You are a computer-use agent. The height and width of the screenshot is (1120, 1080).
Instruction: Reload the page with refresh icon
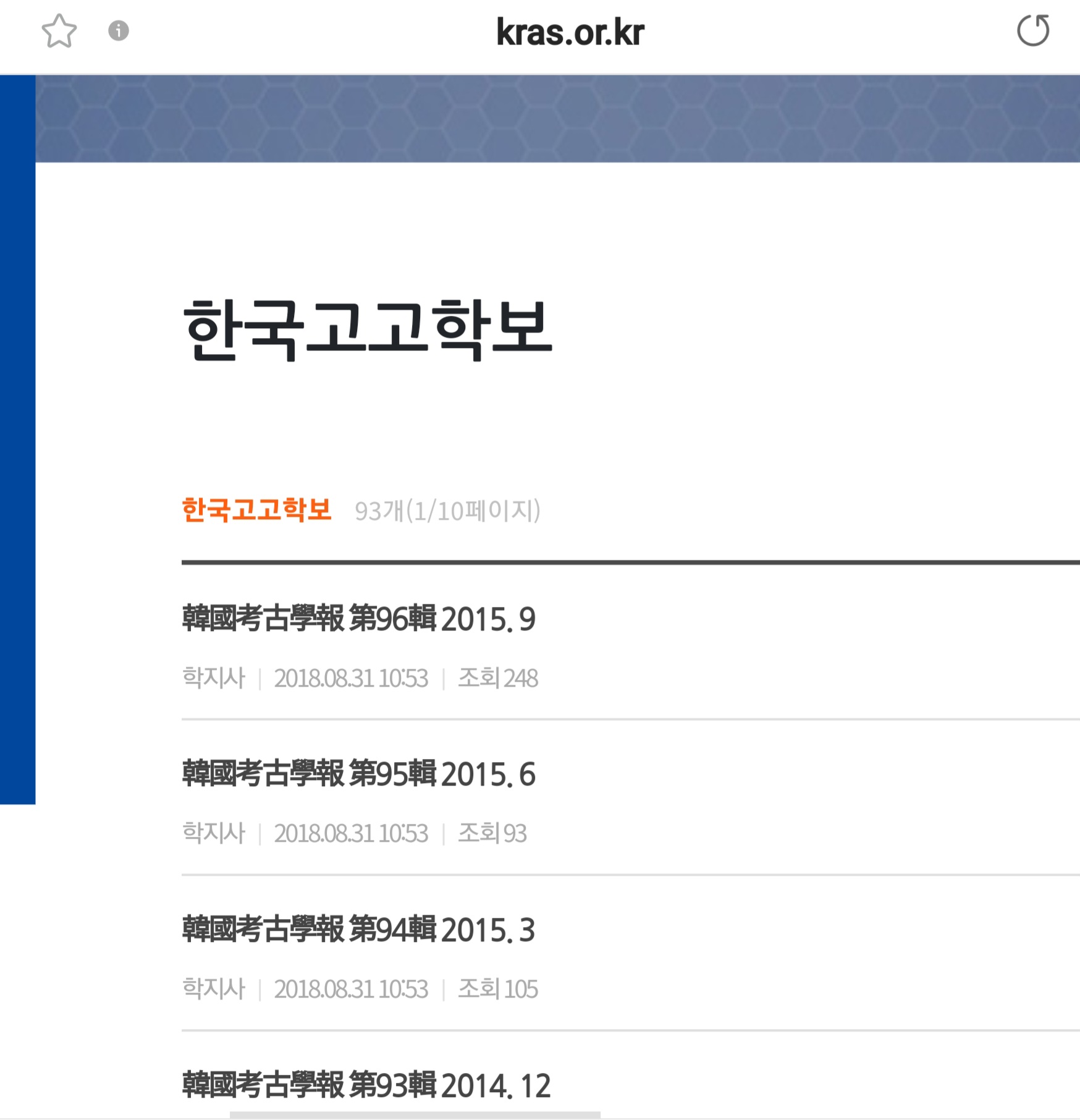tap(1033, 30)
